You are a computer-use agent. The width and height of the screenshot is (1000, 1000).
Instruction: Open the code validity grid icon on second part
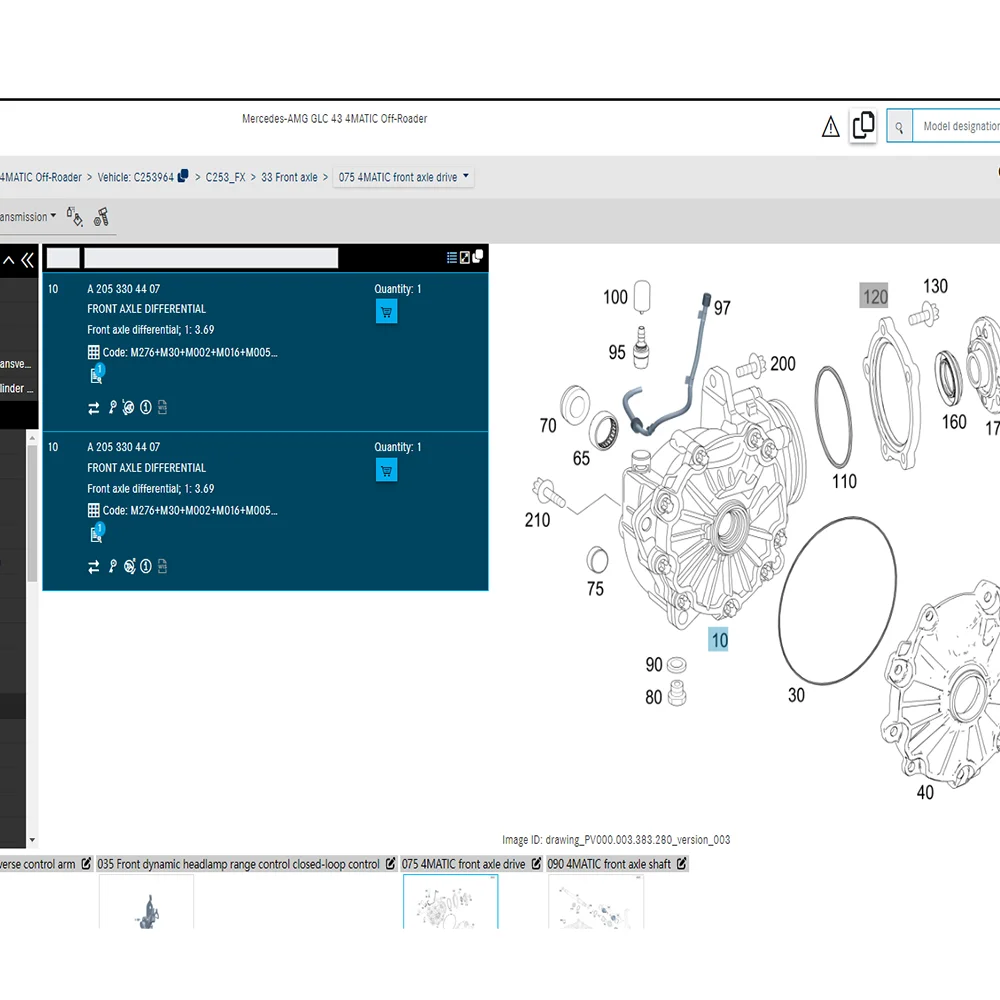[94, 510]
